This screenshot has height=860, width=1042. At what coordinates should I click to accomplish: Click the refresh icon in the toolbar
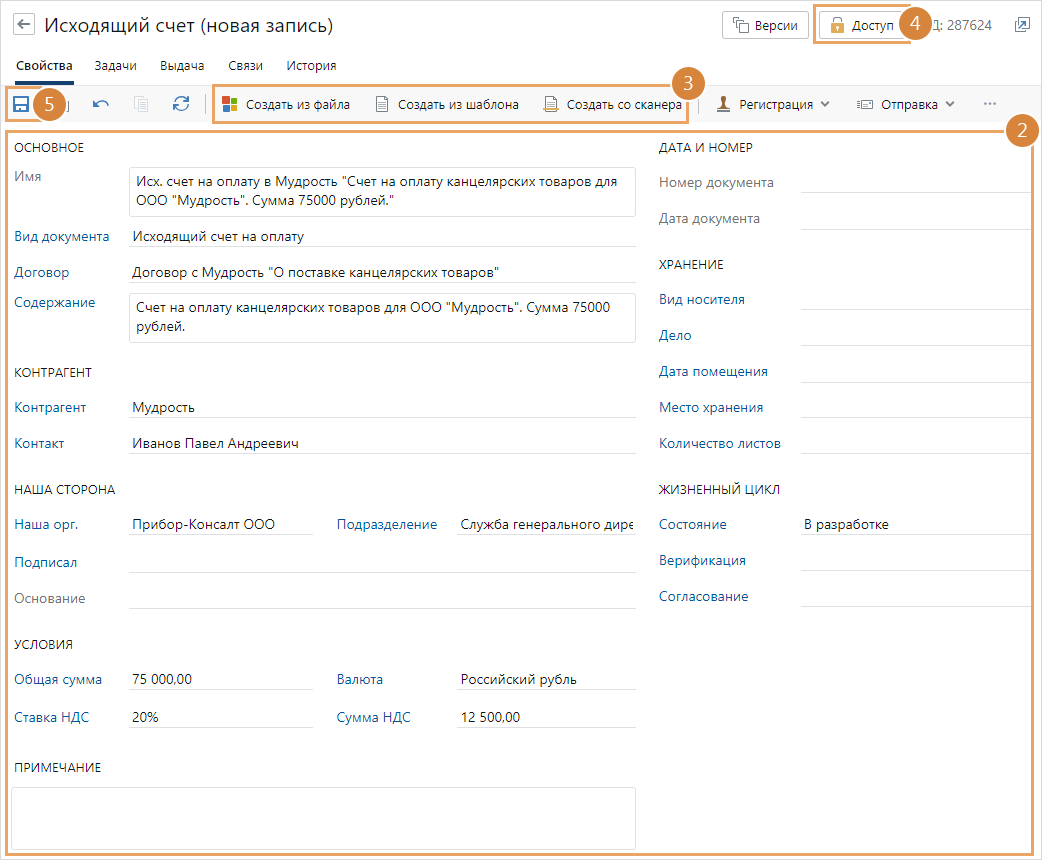coord(181,104)
